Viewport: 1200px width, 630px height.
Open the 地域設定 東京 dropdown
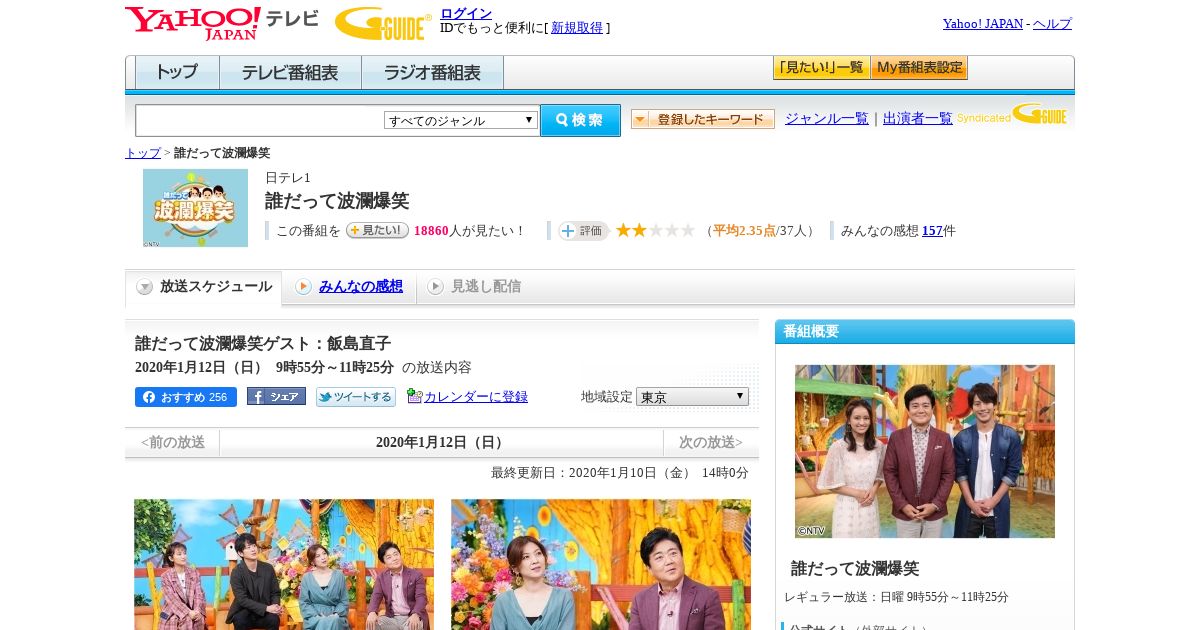tap(692, 397)
